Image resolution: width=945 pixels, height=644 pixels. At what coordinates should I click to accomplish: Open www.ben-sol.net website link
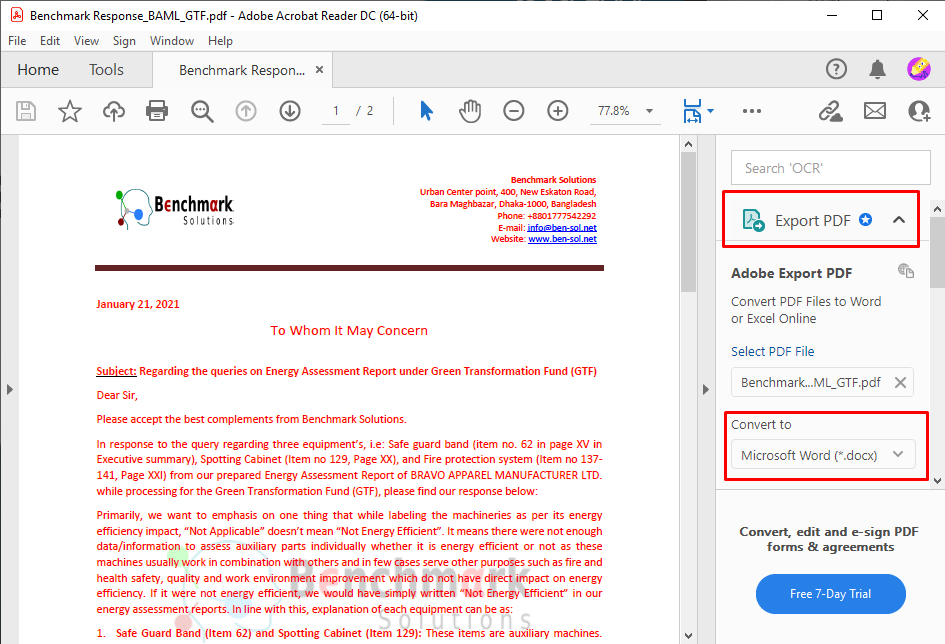click(x=562, y=239)
